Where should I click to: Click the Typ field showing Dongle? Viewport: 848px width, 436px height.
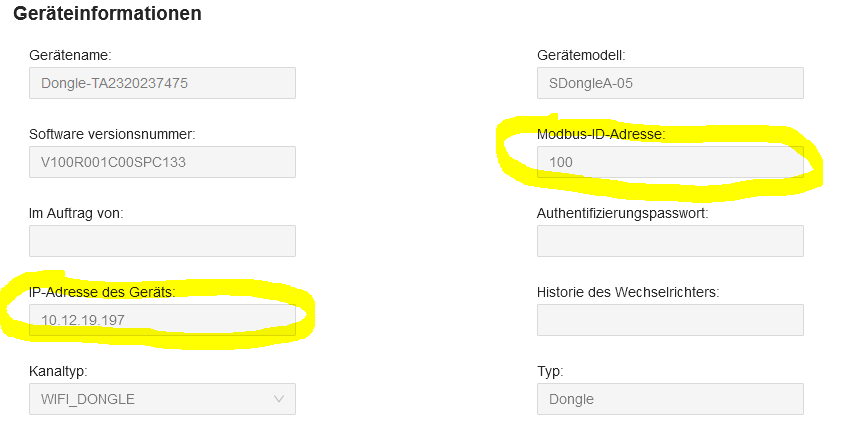[670, 399]
